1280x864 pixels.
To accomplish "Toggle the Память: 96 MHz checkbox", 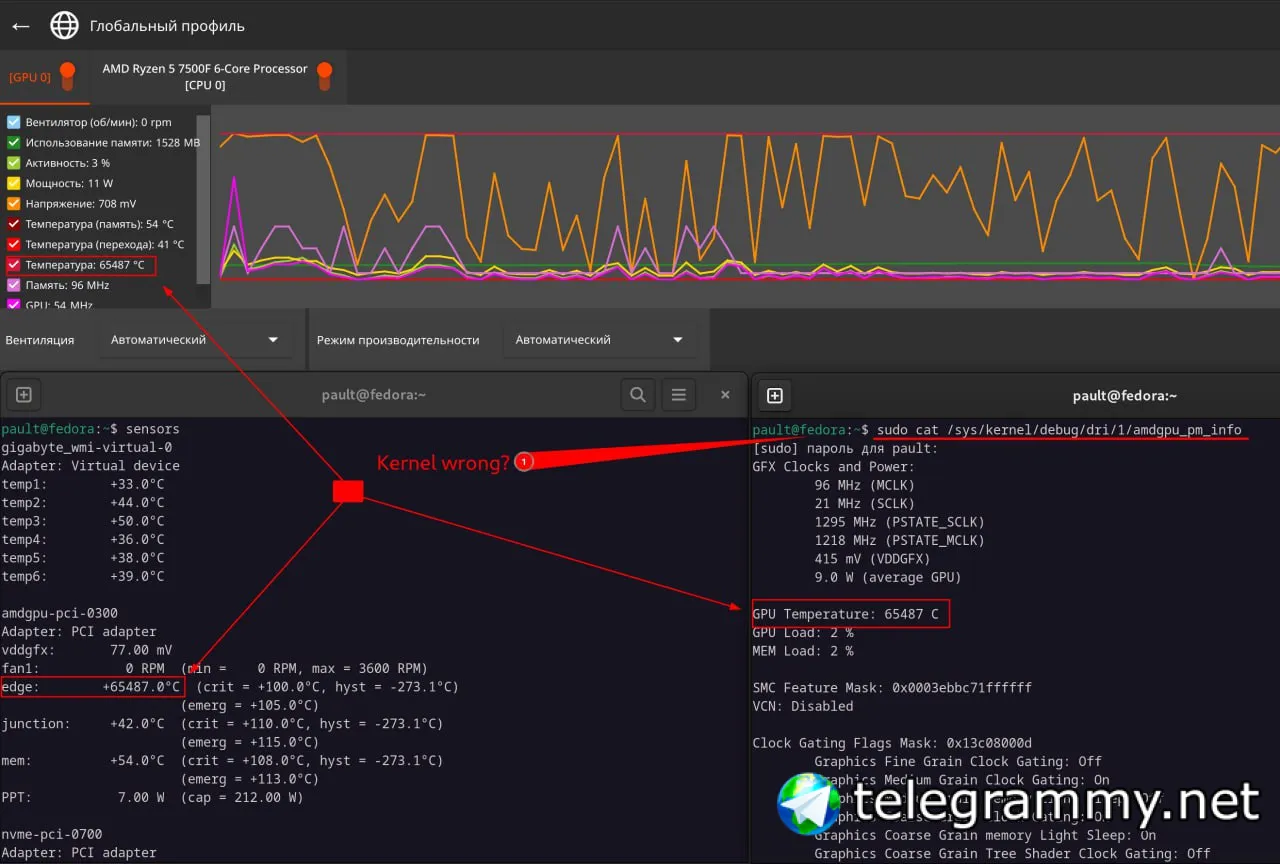I will tap(14, 285).
